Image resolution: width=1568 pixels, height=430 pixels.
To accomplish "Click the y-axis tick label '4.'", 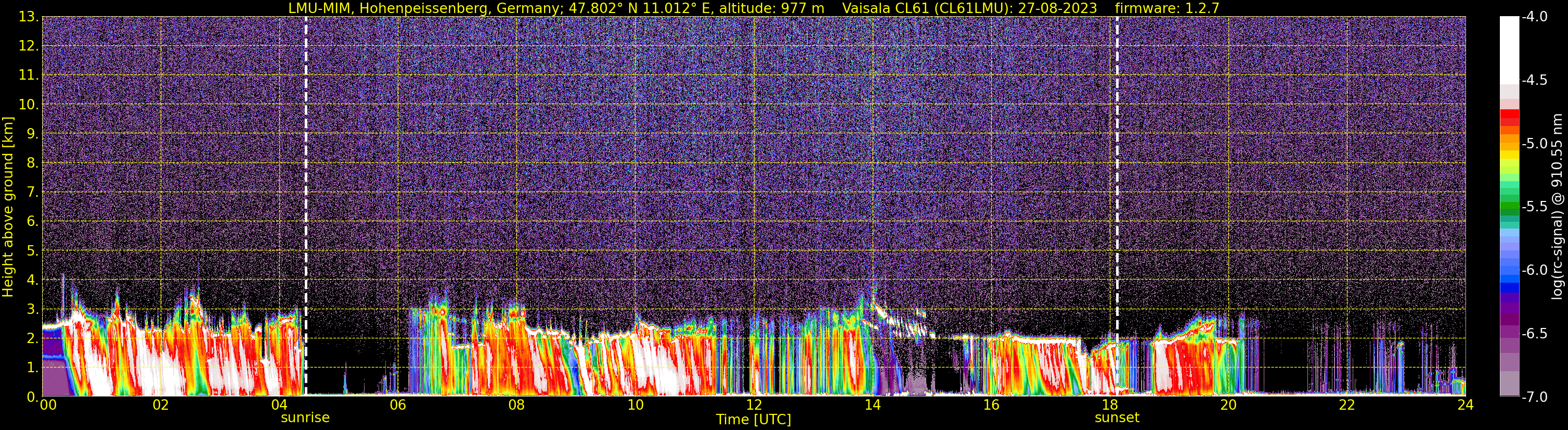I will pyautogui.click(x=32, y=280).
